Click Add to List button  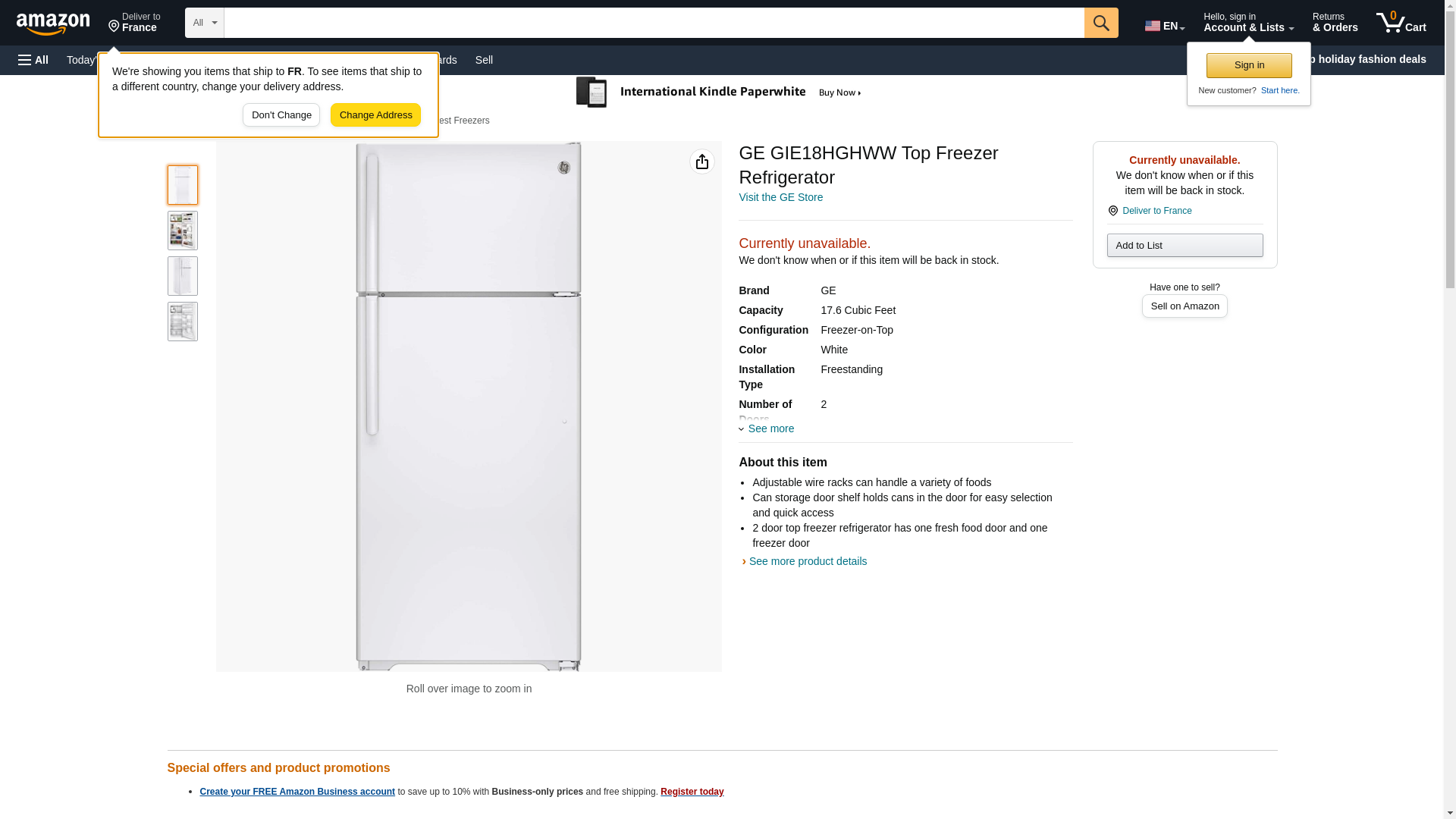(1184, 245)
